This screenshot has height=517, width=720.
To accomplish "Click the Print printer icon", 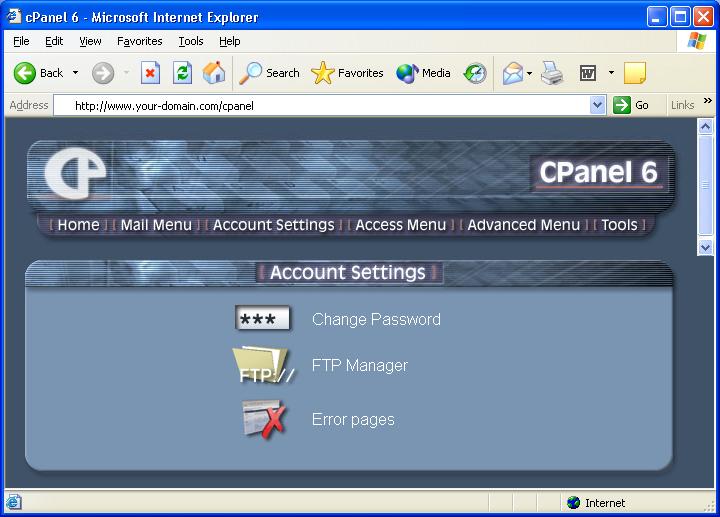I will click(x=552, y=73).
